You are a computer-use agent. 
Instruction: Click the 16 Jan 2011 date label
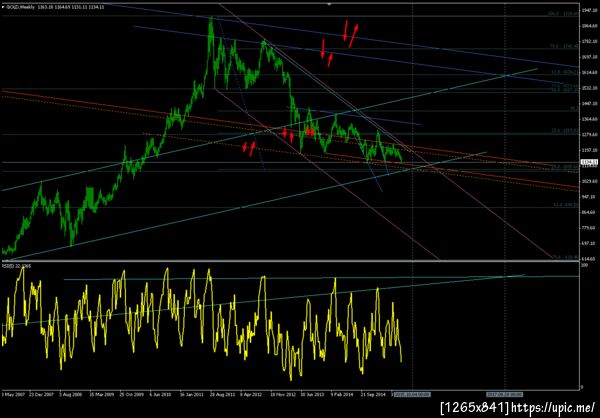(x=191, y=394)
